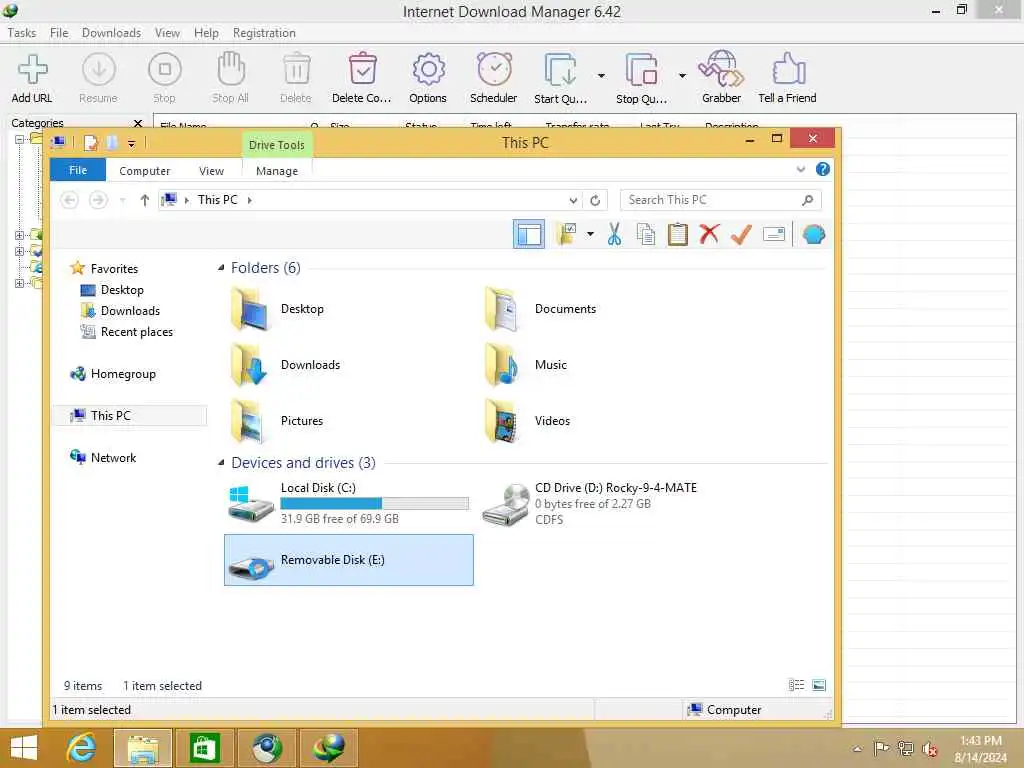
Task: Select the Pictures folder
Action: pyautogui.click(x=302, y=421)
